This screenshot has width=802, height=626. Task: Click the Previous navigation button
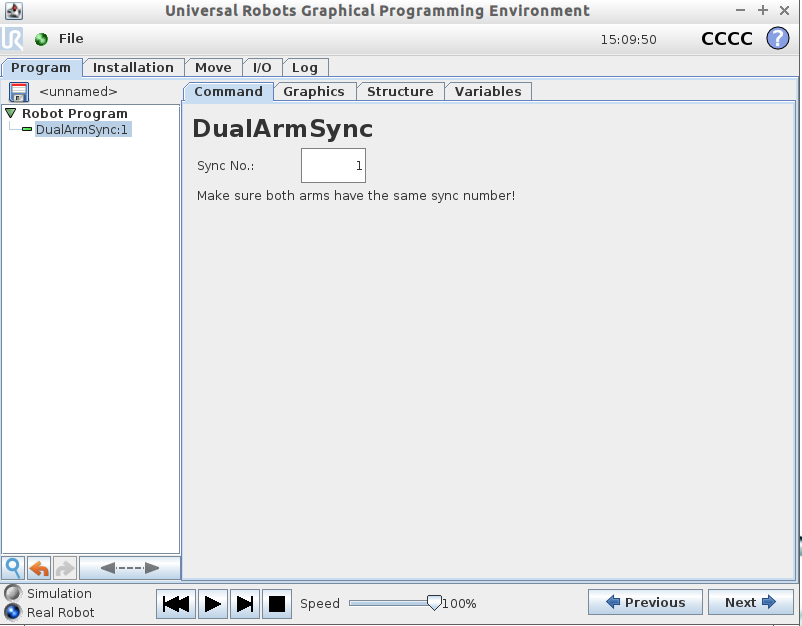click(645, 602)
